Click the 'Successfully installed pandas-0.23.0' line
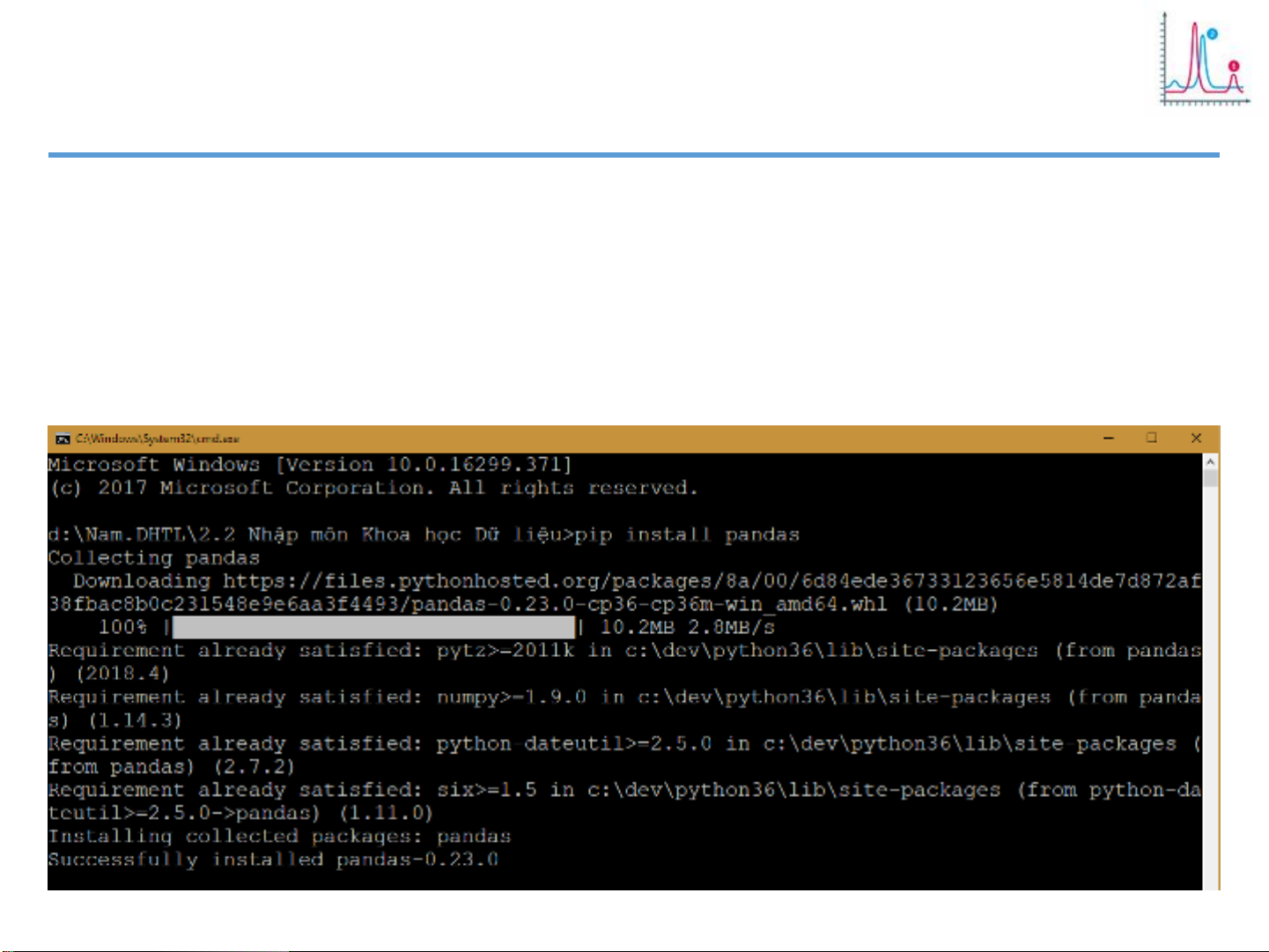The height and width of the screenshot is (952, 1269). (x=274, y=860)
